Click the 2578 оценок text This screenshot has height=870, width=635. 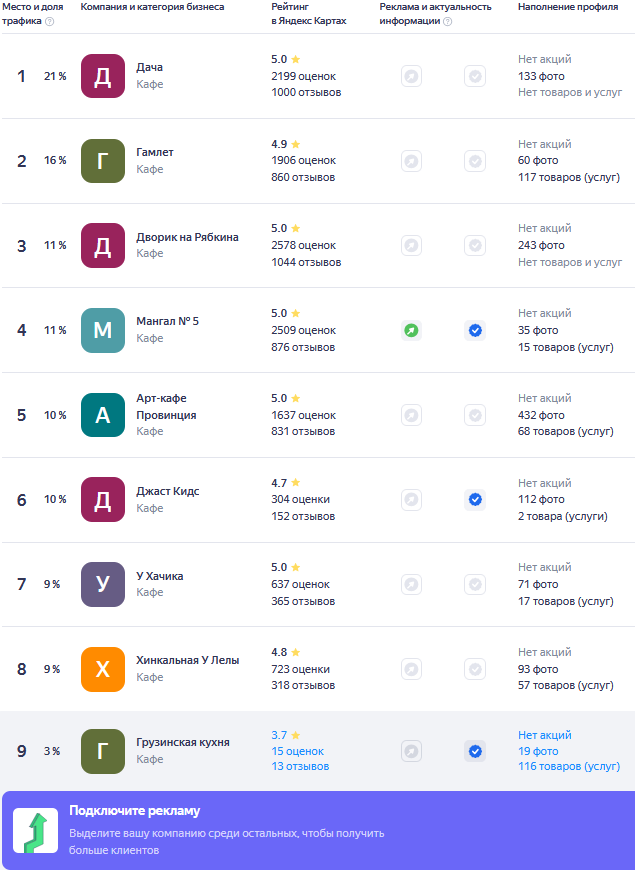tap(304, 245)
